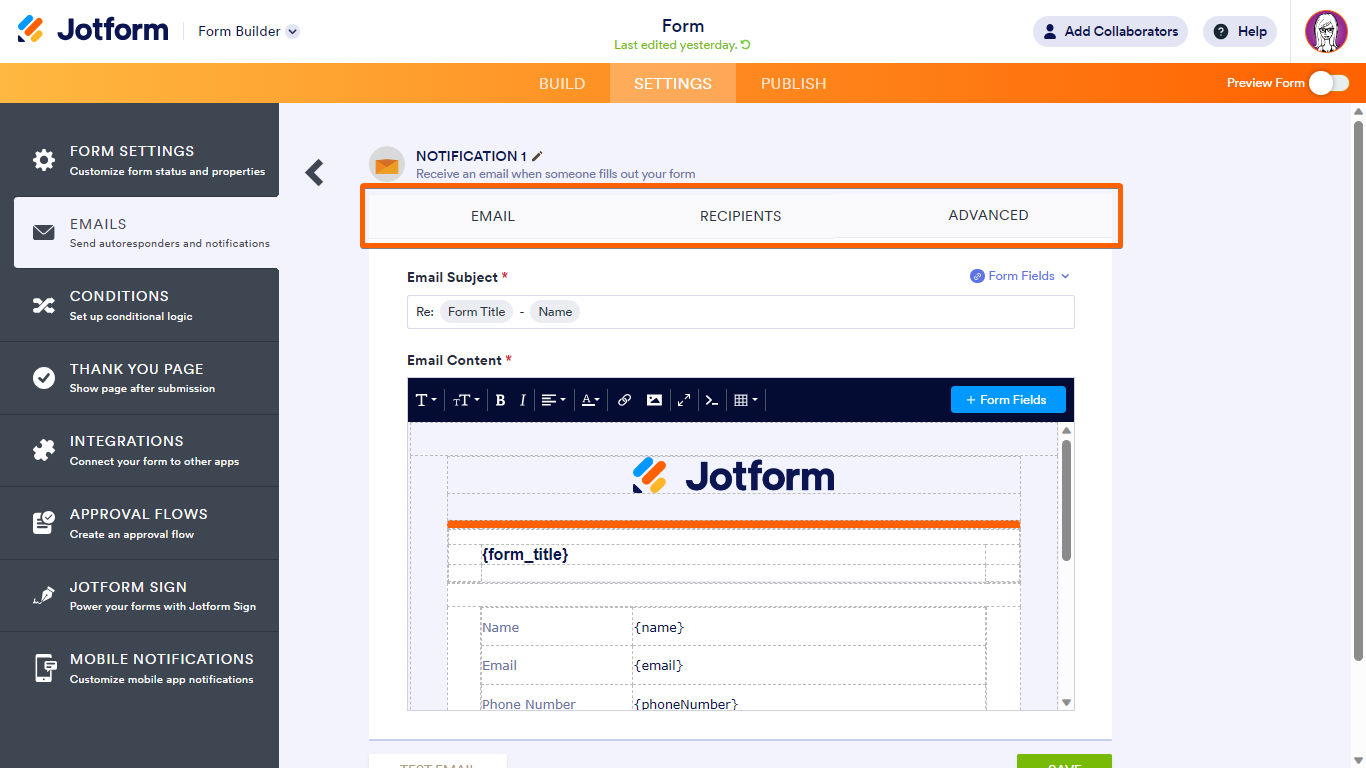Select the SETTINGS tab

pos(673,83)
